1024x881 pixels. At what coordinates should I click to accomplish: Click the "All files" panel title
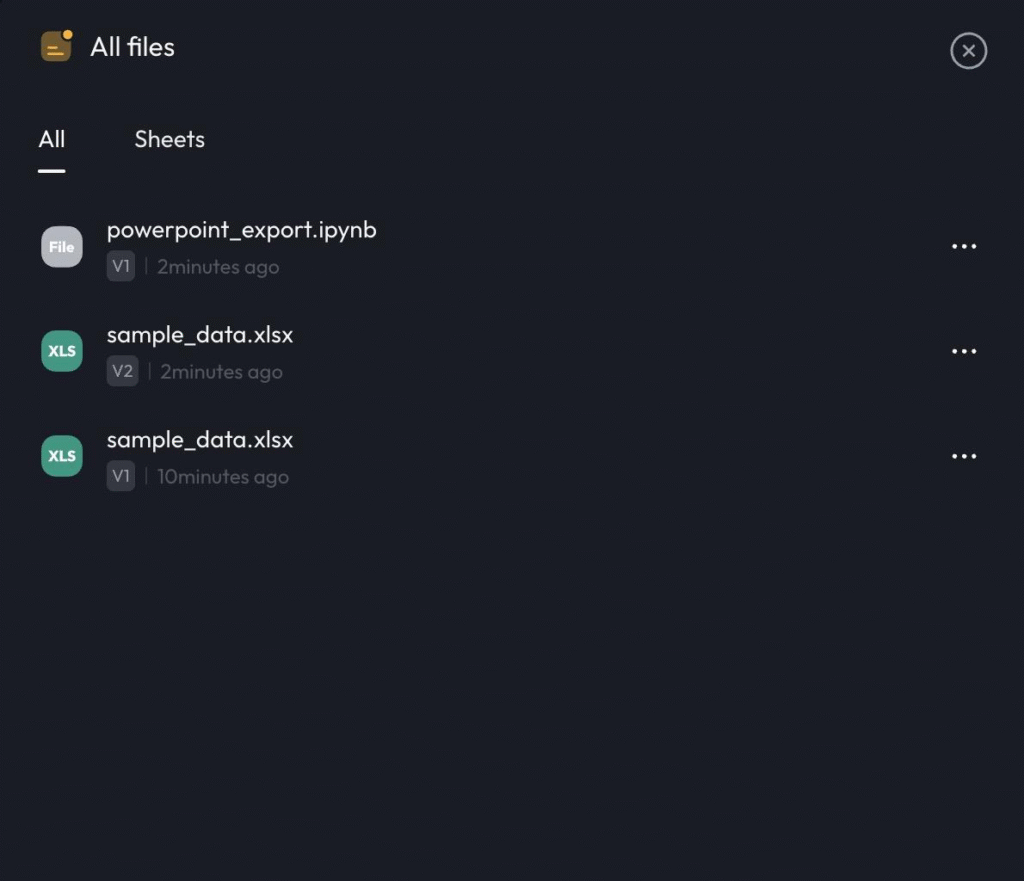pos(132,47)
